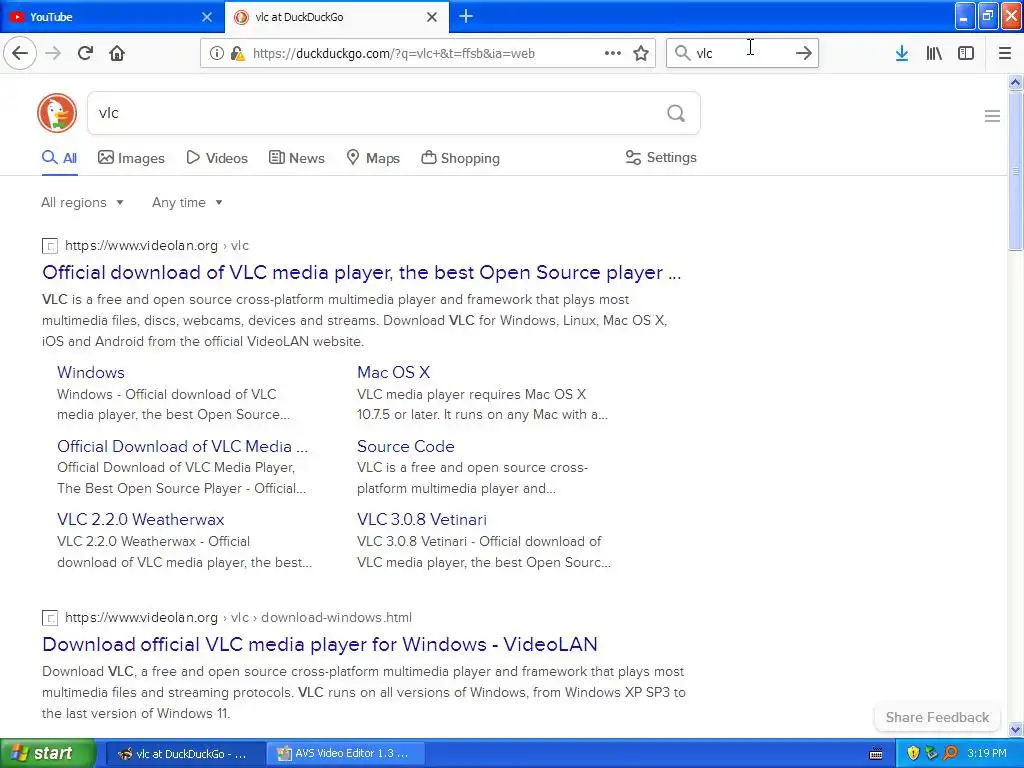Switch to the YouTube tab
Screen dimensions: 1024x768
pos(112,17)
